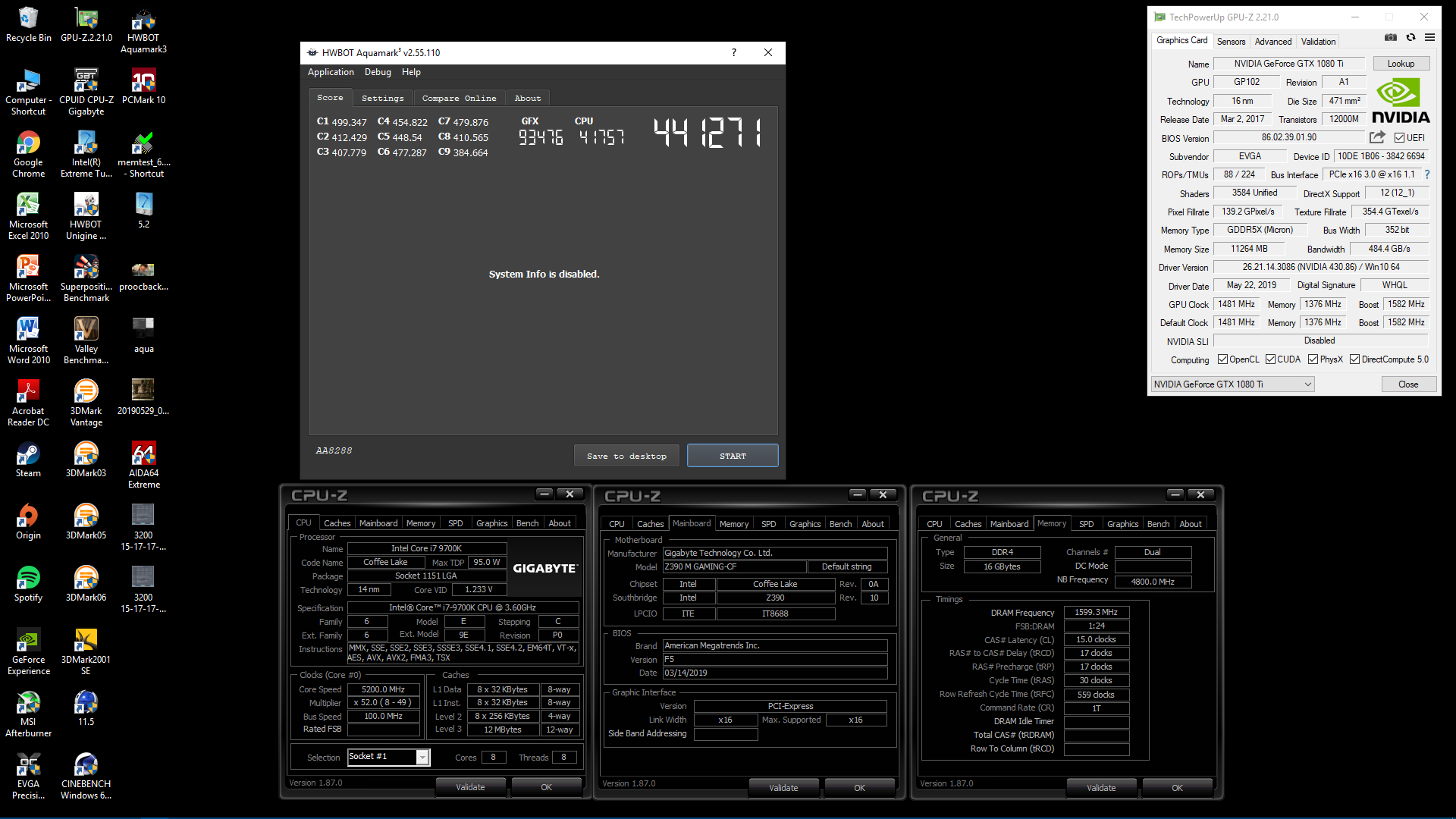Switch to Compare Online tab in Aquamark
The width and height of the screenshot is (1456, 819).
pos(459,99)
